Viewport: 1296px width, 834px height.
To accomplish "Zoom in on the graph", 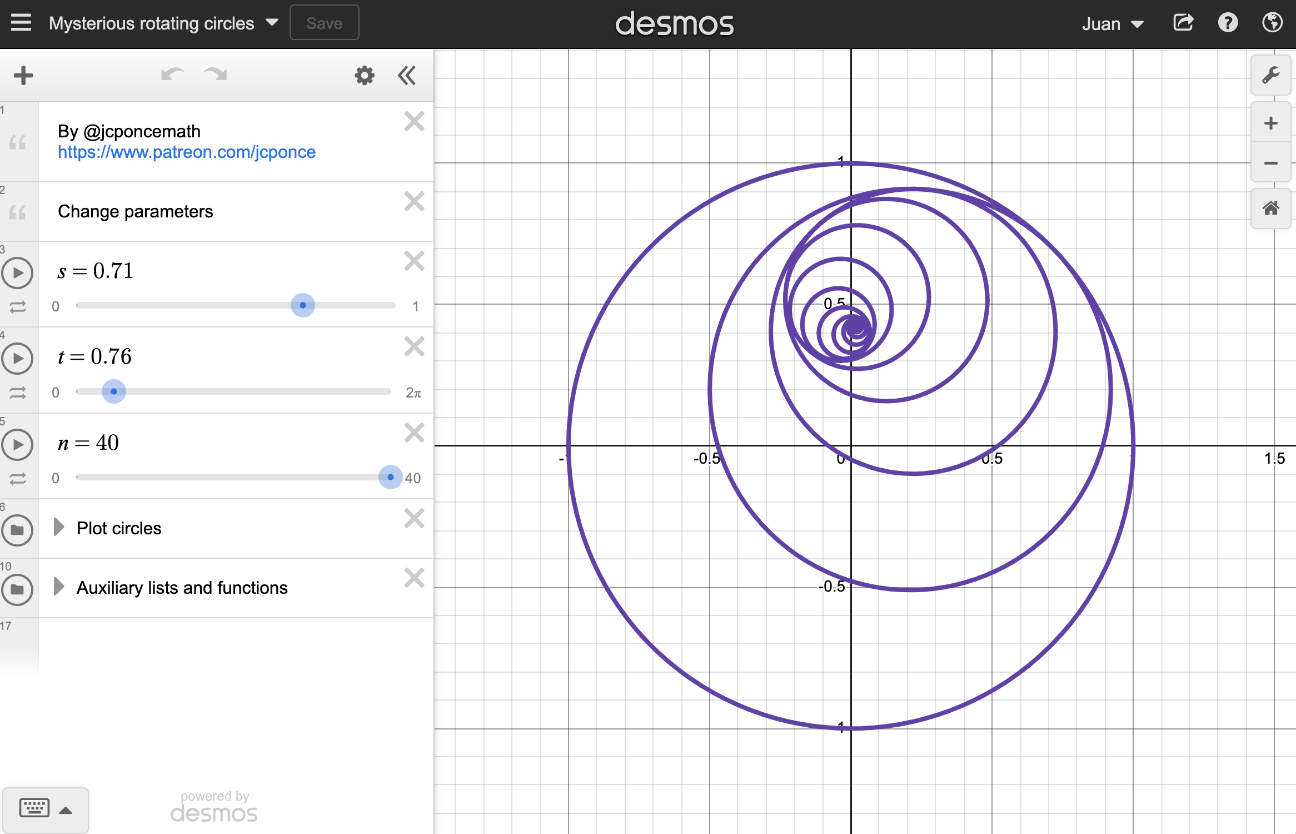I will [x=1271, y=124].
